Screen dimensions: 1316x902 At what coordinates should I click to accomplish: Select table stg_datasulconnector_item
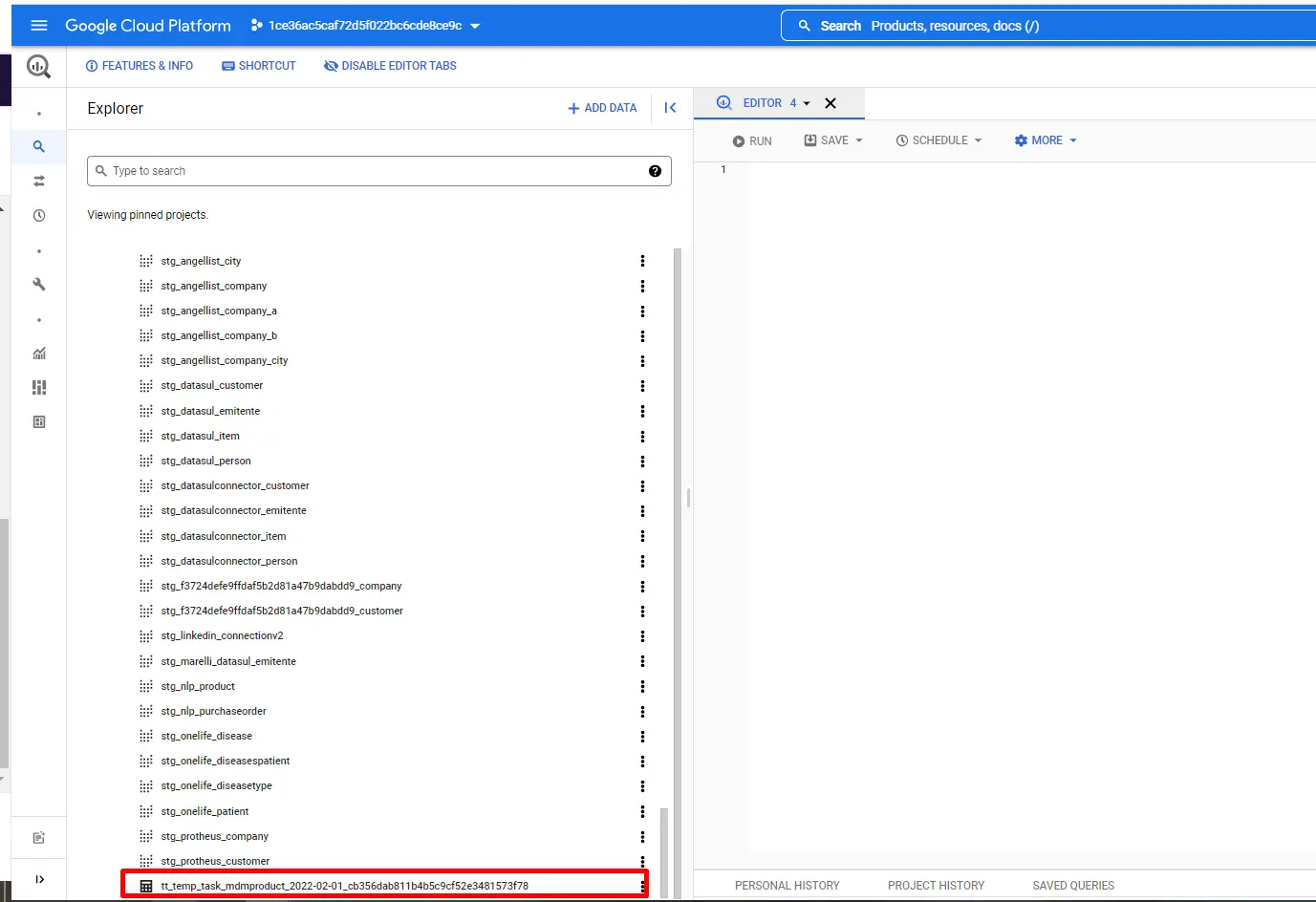tap(224, 536)
